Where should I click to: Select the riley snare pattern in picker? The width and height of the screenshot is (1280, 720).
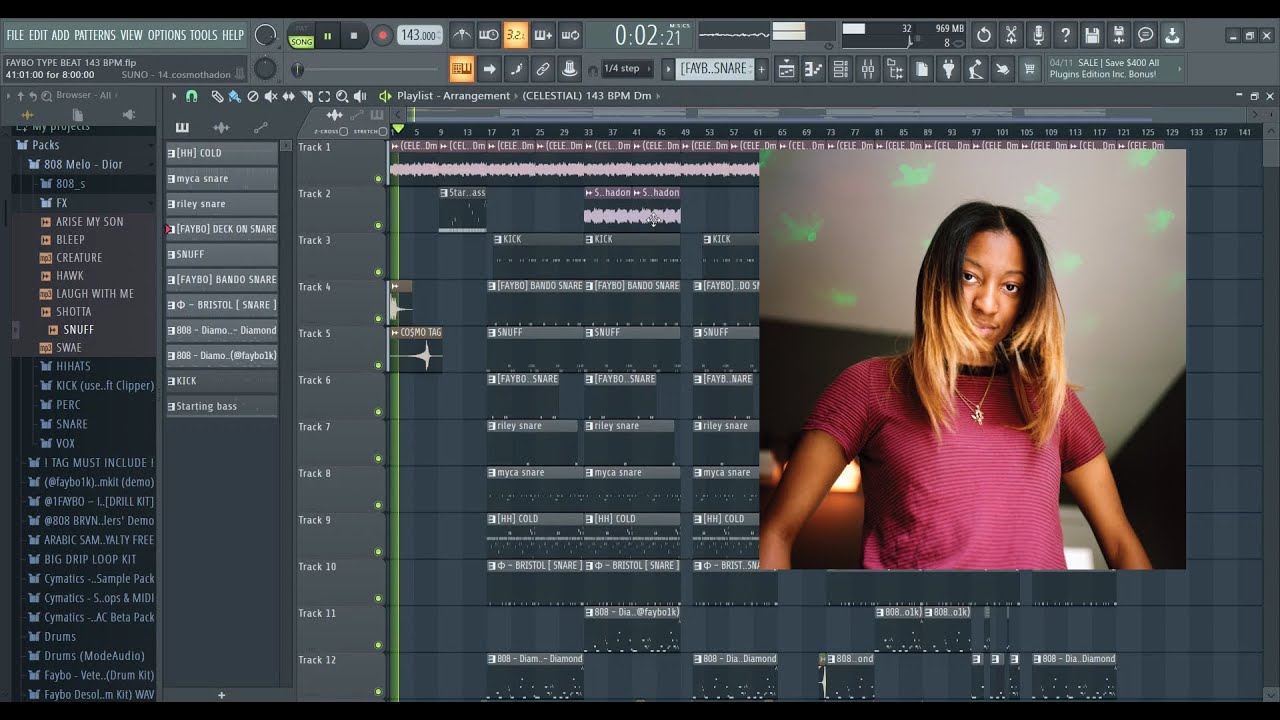click(222, 204)
